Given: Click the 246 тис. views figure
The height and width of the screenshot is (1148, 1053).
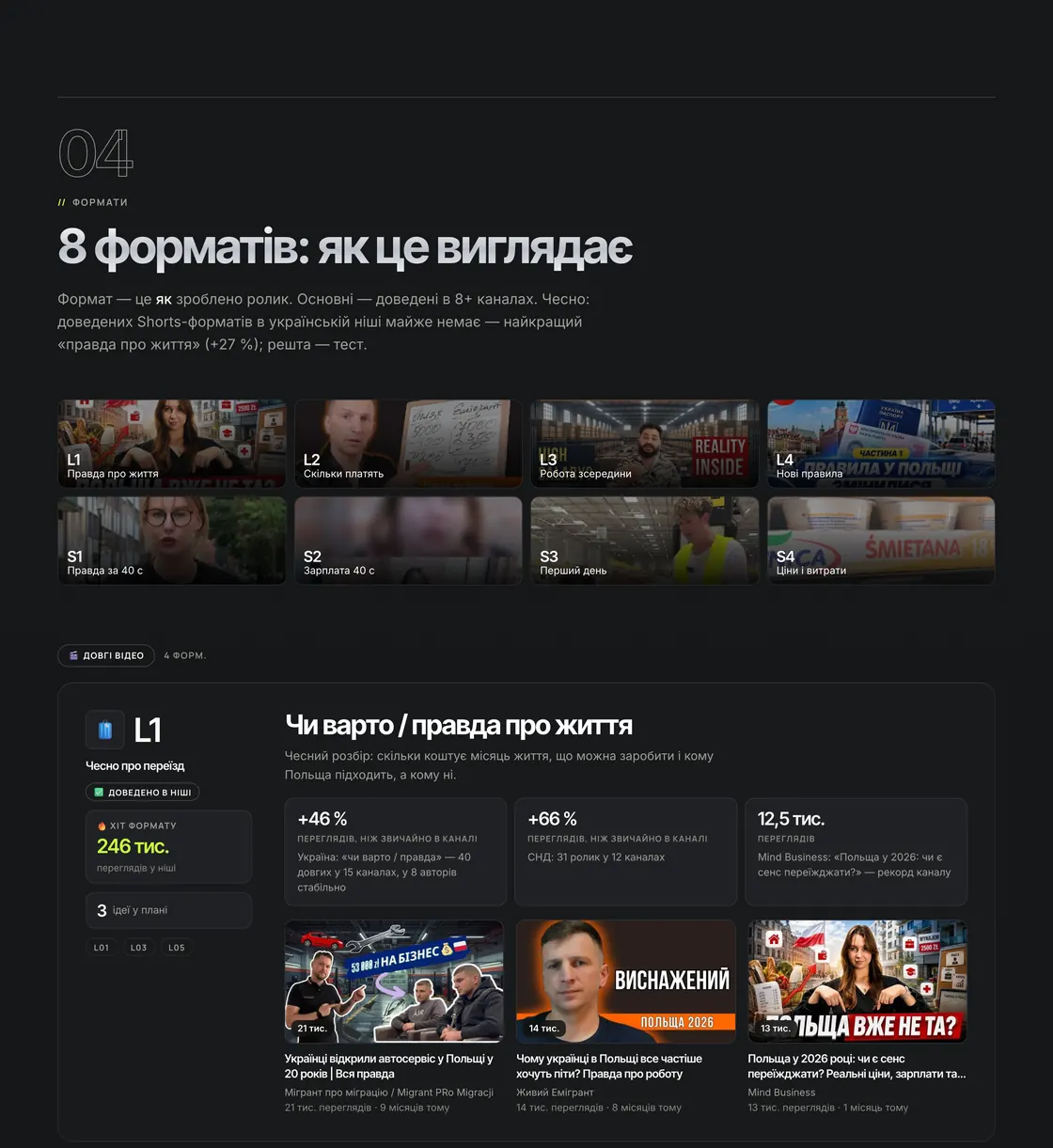Looking at the screenshot, I should (133, 846).
